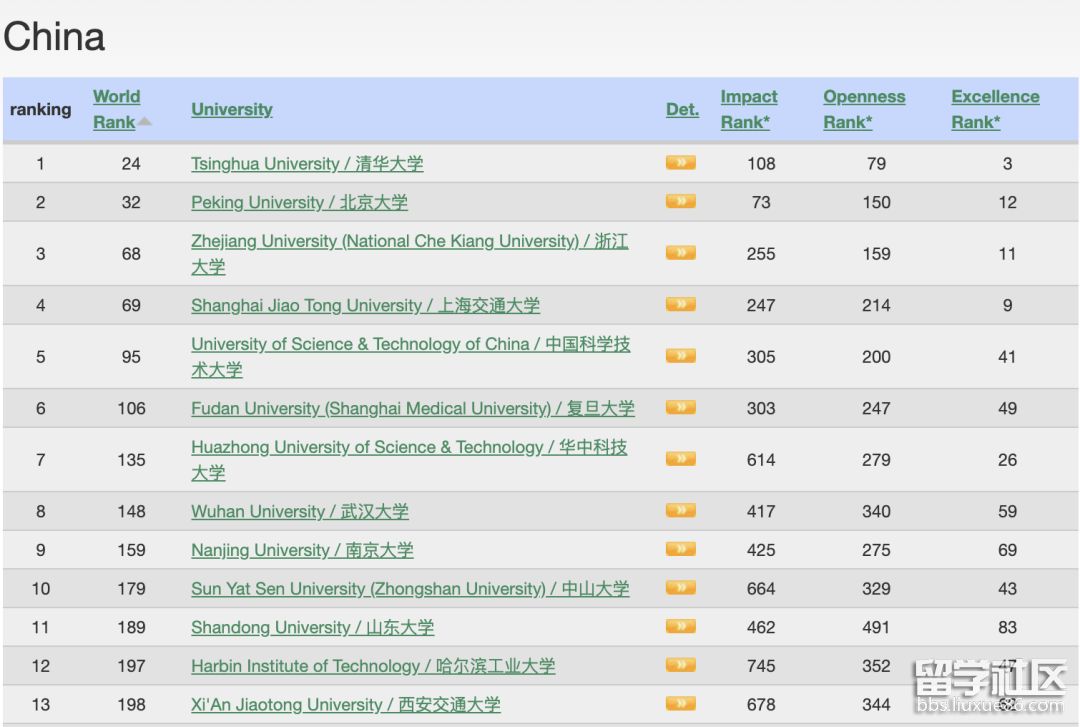Select impact rank 614 cell
Screen dimensions: 1080x727
pyautogui.click(x=761, y=460)
